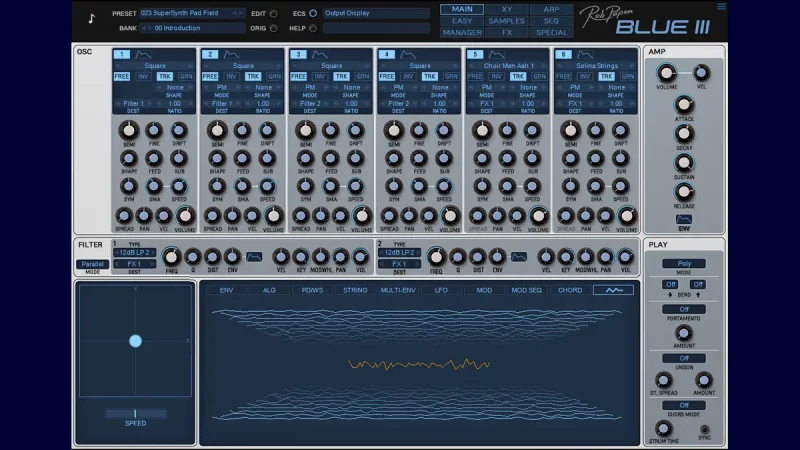The height and width of the screenshot is (450, 800).
Task: Click Filter 1 envelope curve icon
Action: coord(254,257)
